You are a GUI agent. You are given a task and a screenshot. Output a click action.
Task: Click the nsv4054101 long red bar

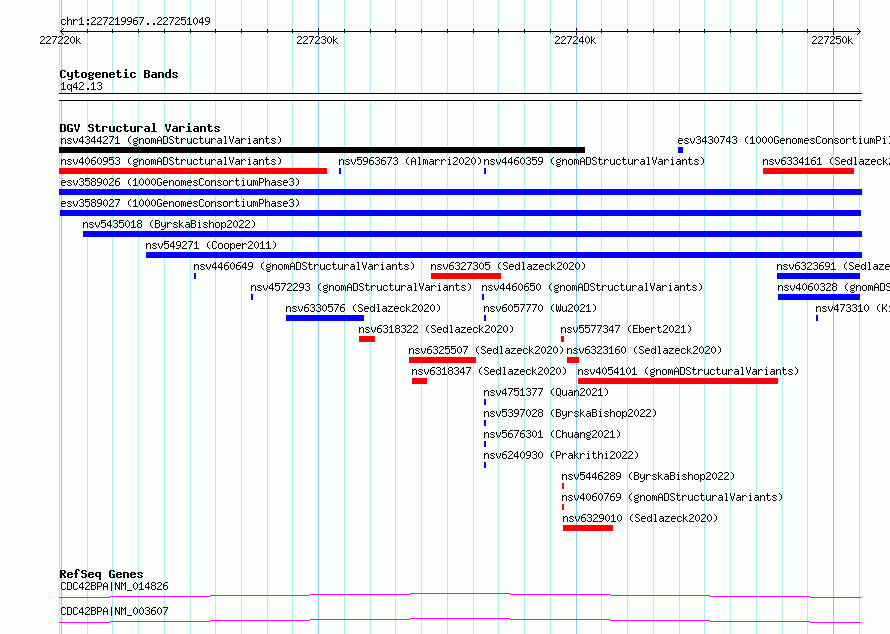tap(678, 381)
